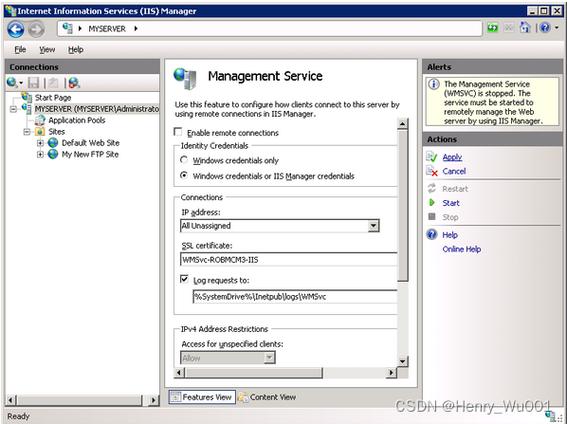This screenshot has height=424, width=567.
Task: Click in the SSL certificate field
Action: (288, 260)
